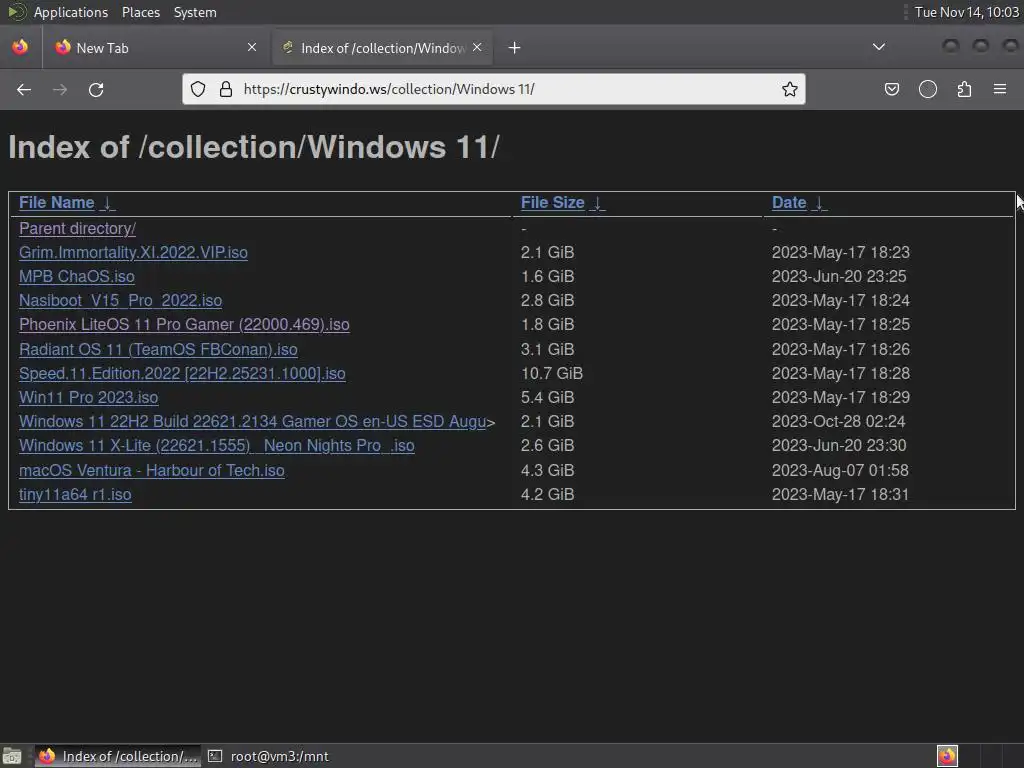Reverse file name order with its arrow
1024x768 pixels.
point(108,203)
